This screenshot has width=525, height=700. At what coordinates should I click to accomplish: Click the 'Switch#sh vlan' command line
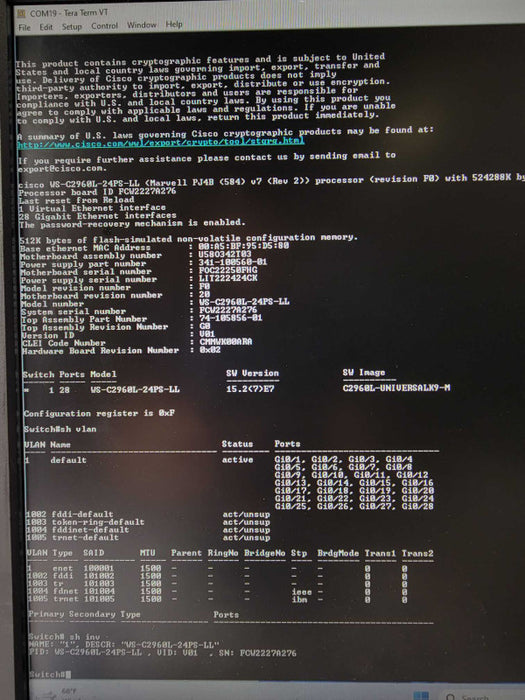[x=60, y=429]
